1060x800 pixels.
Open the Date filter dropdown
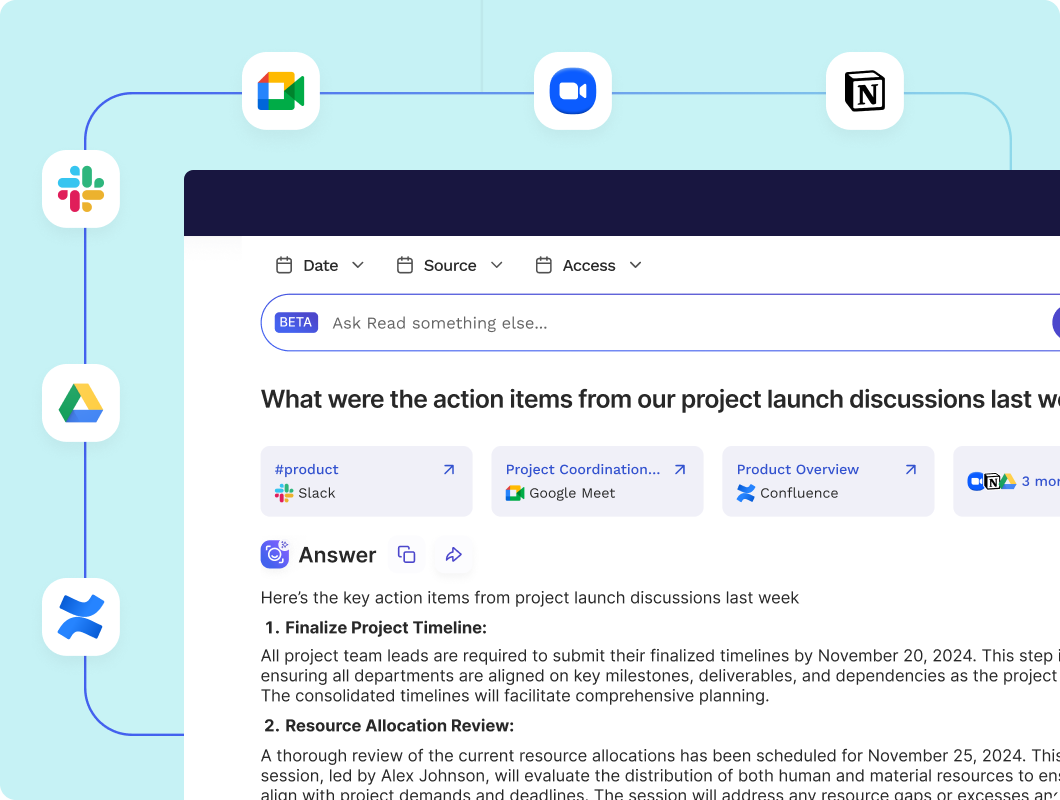[x=320, y=265]
